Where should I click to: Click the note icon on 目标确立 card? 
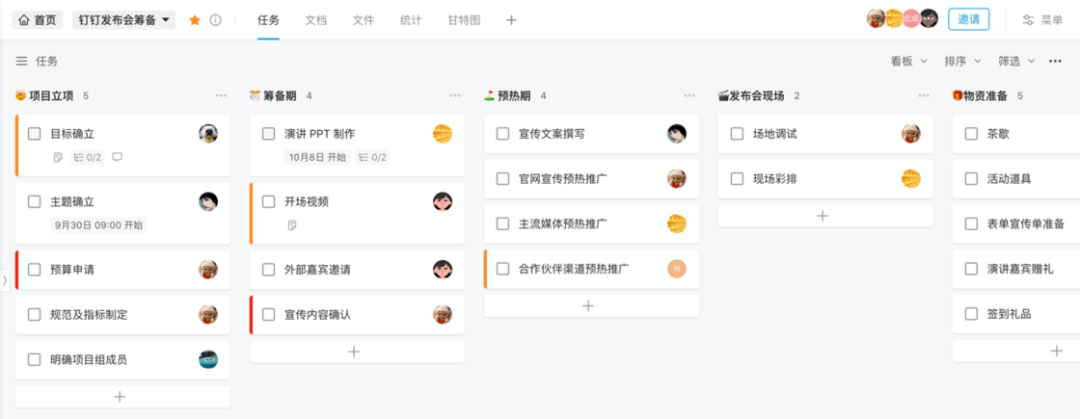click(x=59, y=157)
